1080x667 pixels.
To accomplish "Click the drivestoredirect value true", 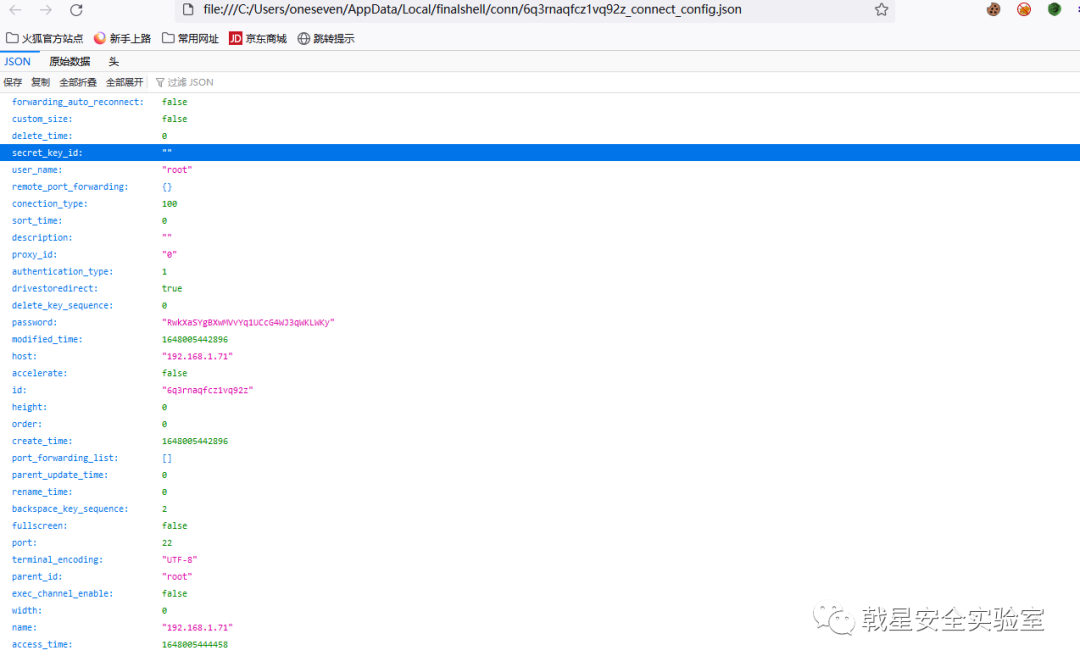I will [x=172, y=289].
